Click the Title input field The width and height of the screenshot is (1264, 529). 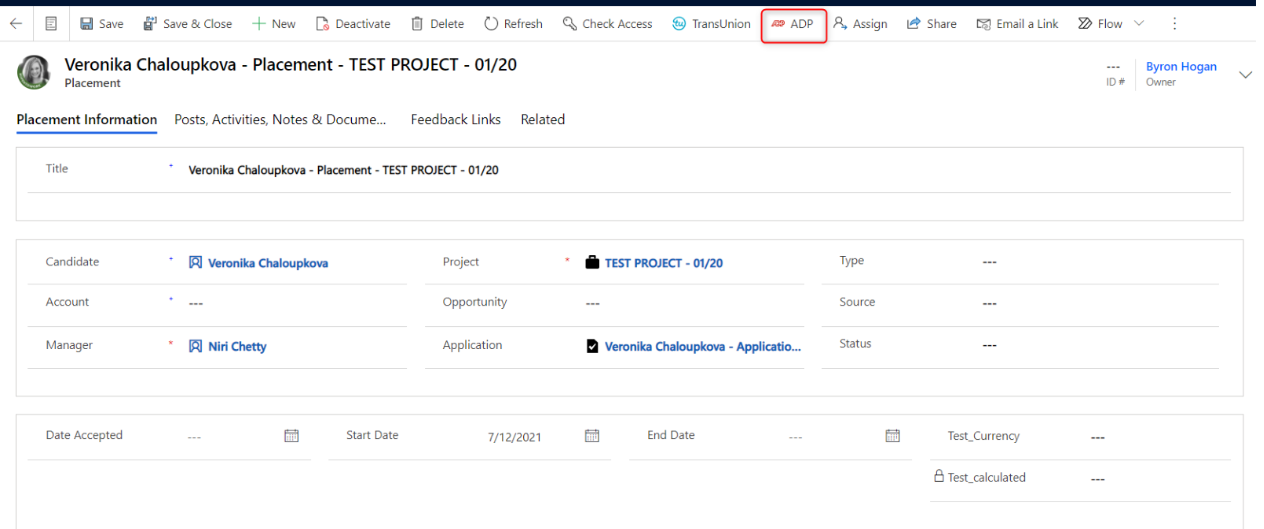709,170
